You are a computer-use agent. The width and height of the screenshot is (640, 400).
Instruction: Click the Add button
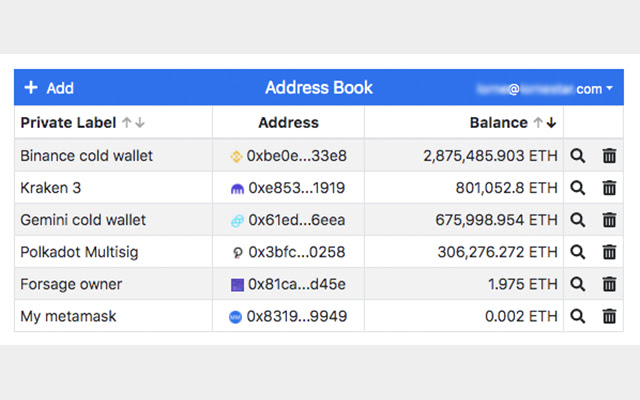[49, 88]
